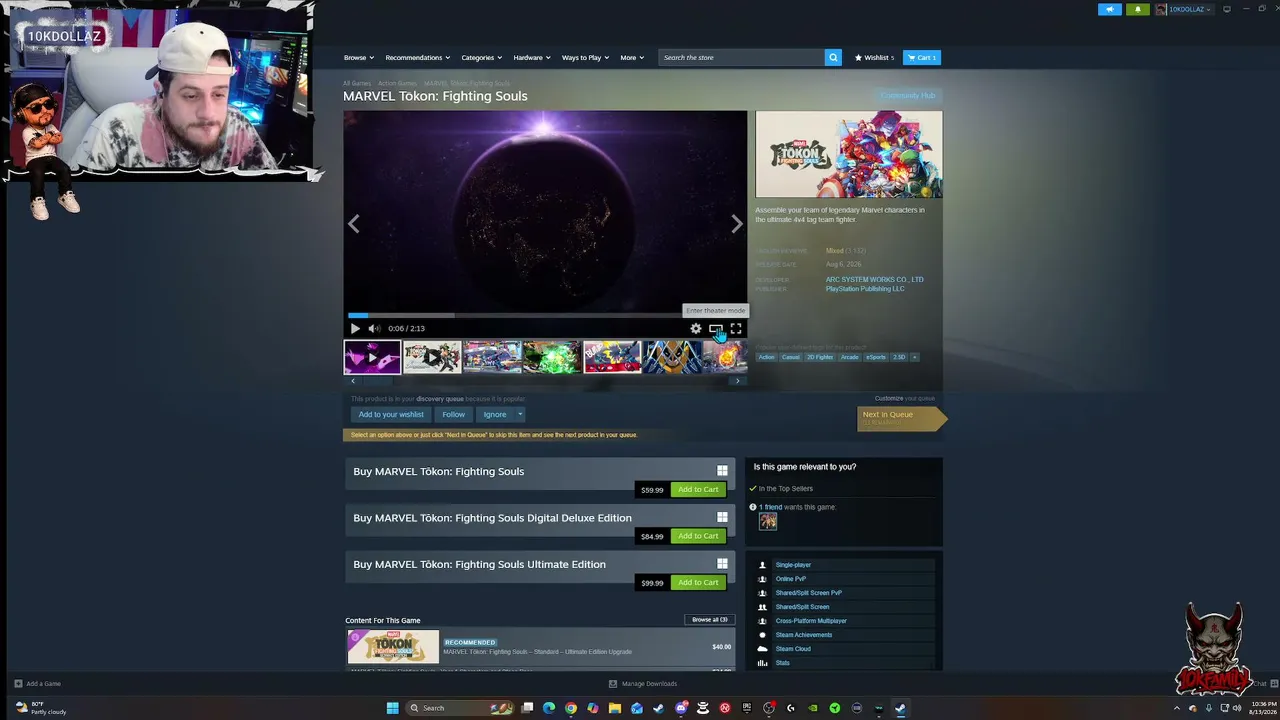The width and height of the screenshot is (1280, 720).
Task: Open friend avatar who wants this game
Action: coord(768,521)
